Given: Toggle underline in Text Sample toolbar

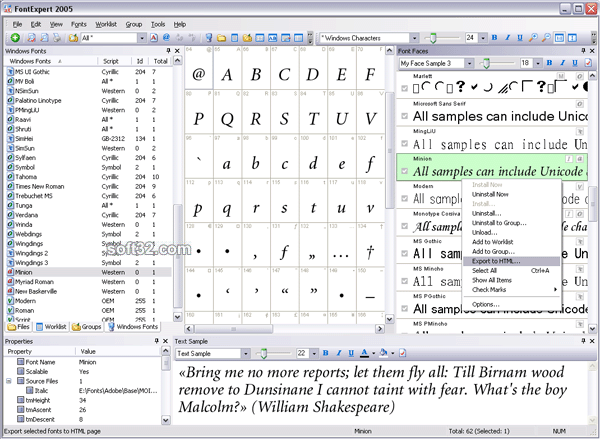Looking at the screenshot, I should click(351, 353).
